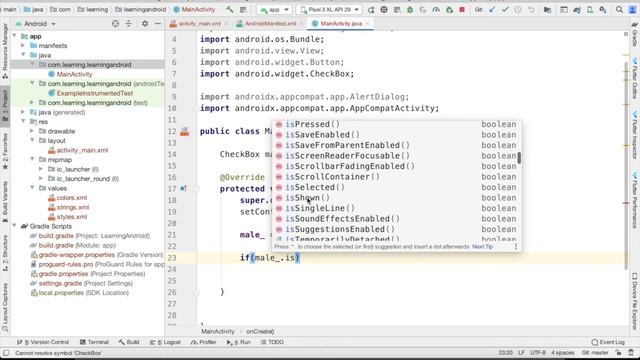This screenshot has width=640, height=360.
Task: Open the Android project view dropdown
Action: point(36,24)
